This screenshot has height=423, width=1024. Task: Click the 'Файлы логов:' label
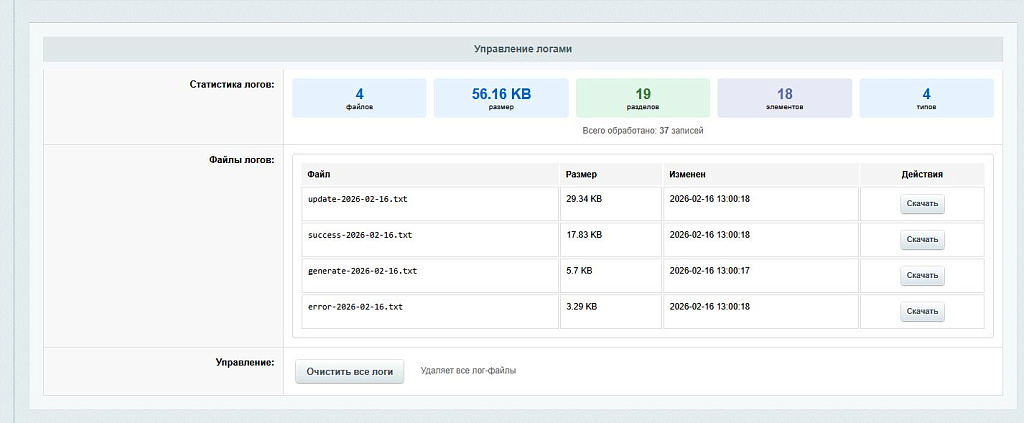[x=242, y=160]
